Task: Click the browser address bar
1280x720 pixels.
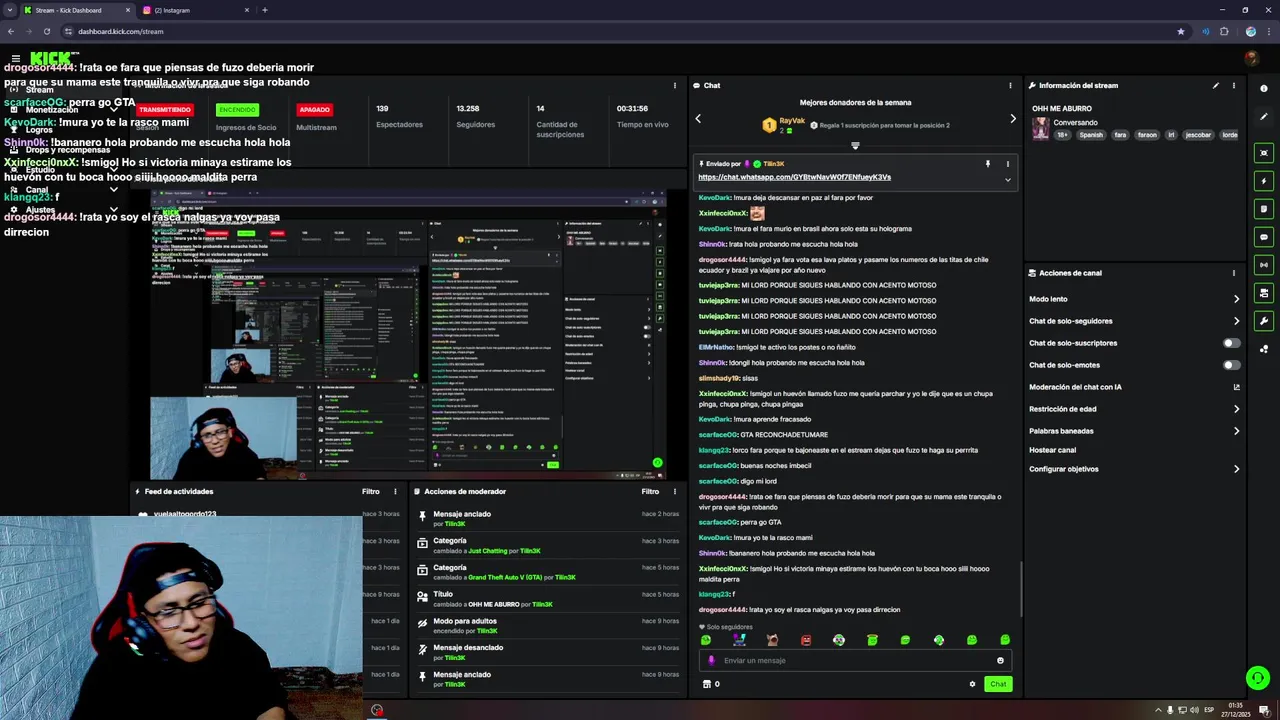Action: point(620,31)
